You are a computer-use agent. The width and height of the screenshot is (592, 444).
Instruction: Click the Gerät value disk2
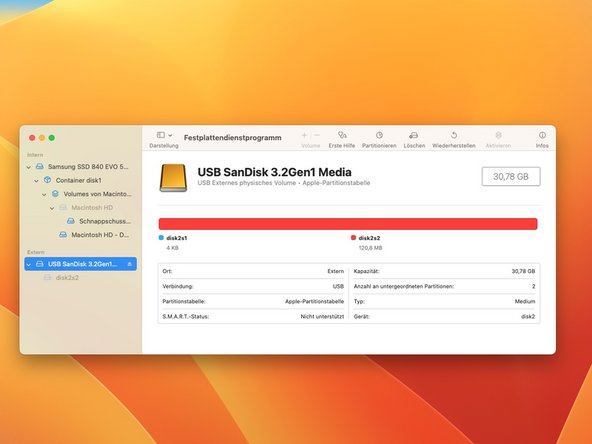tap(528, 316)
